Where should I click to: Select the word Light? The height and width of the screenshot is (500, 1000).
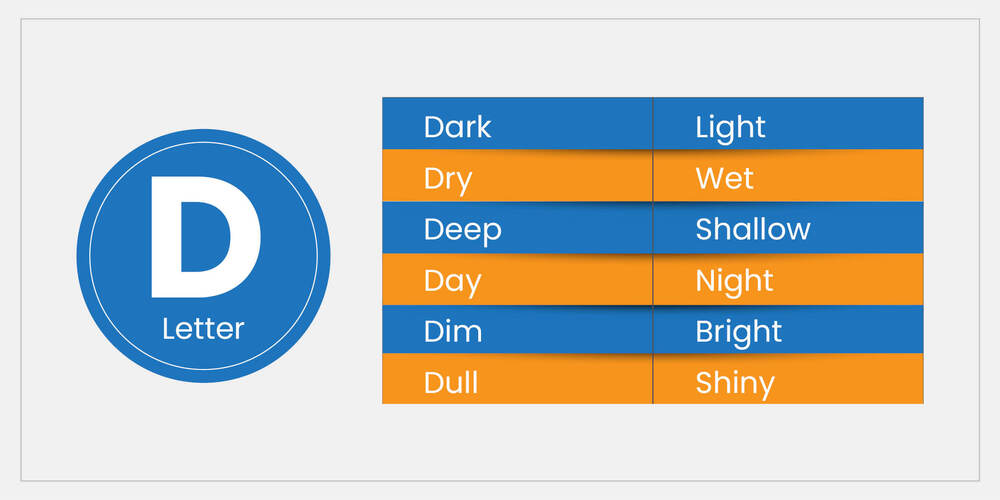tap(730, 127)
